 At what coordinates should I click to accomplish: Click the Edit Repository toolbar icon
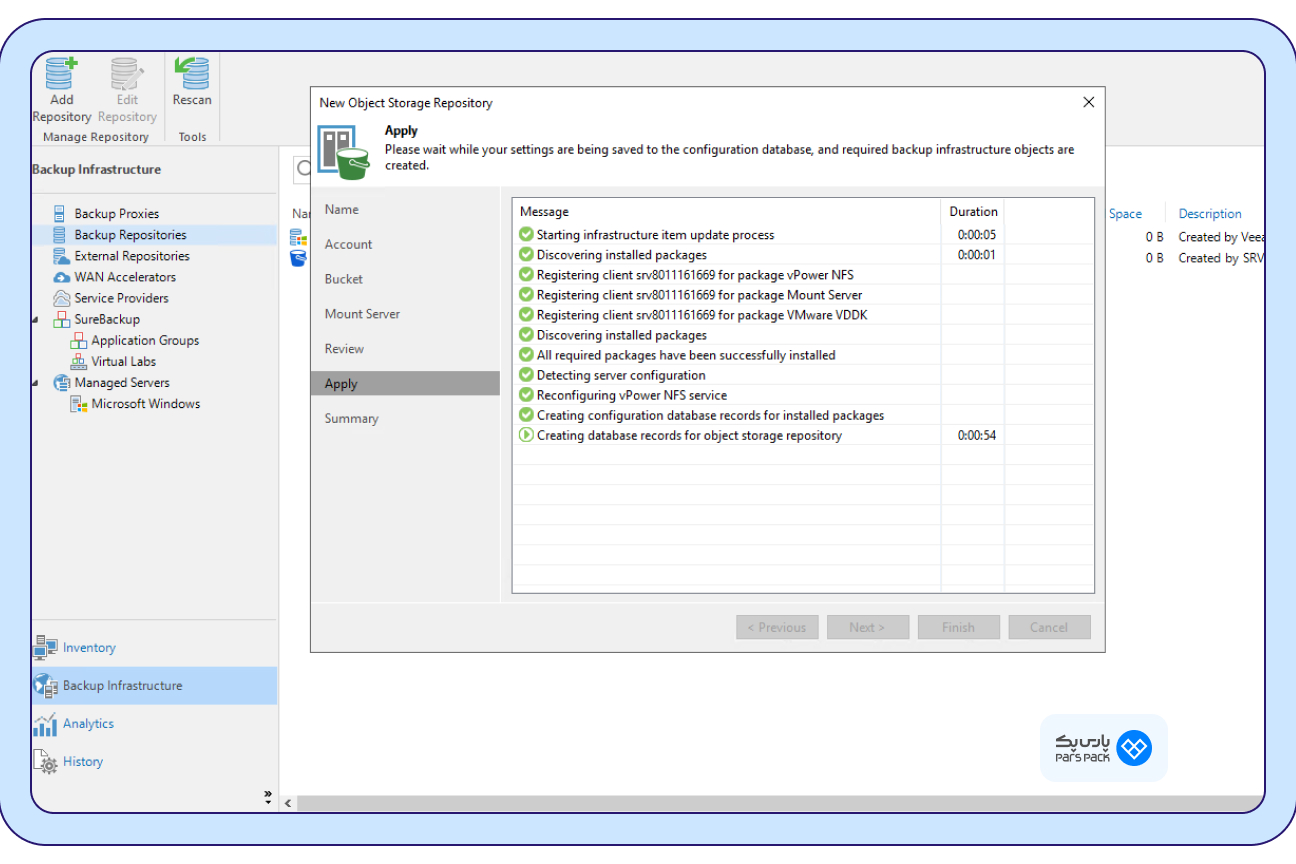tap(127, 73)
